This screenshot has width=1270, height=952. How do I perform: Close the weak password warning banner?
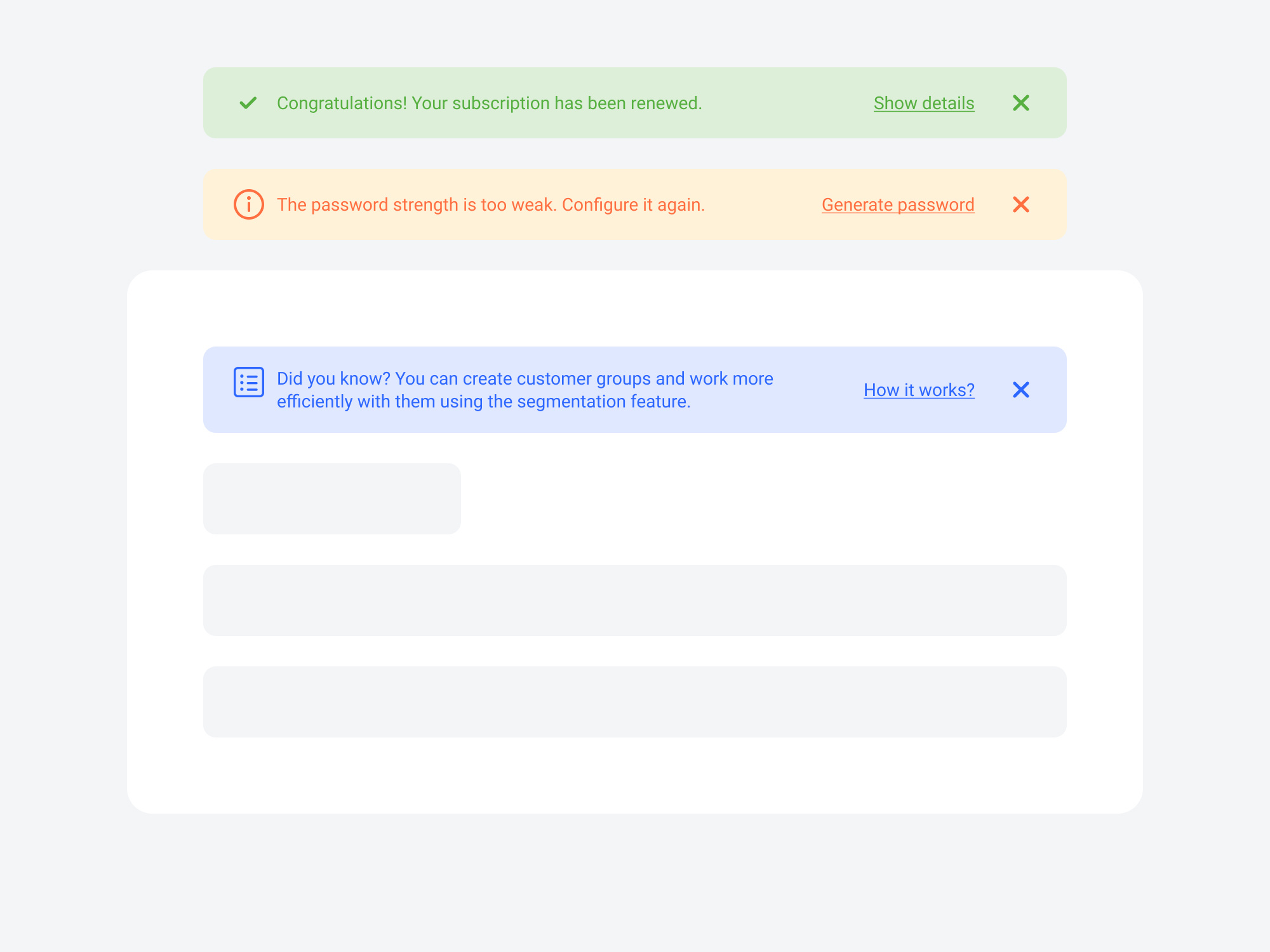tap(1022, 204)
